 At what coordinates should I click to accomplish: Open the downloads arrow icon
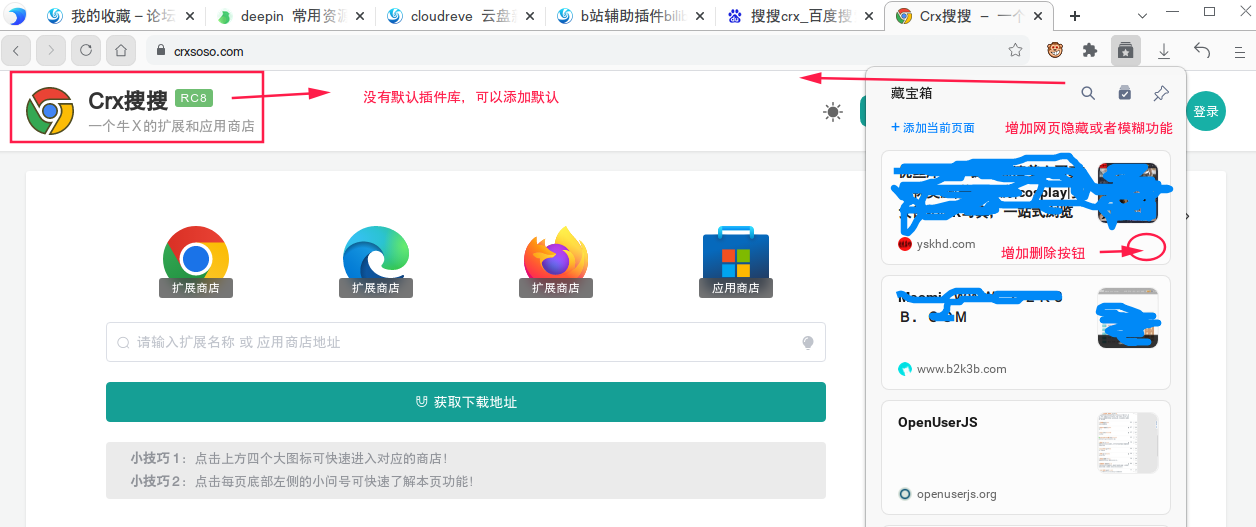pyautogui.click(x=1164, y=51)
